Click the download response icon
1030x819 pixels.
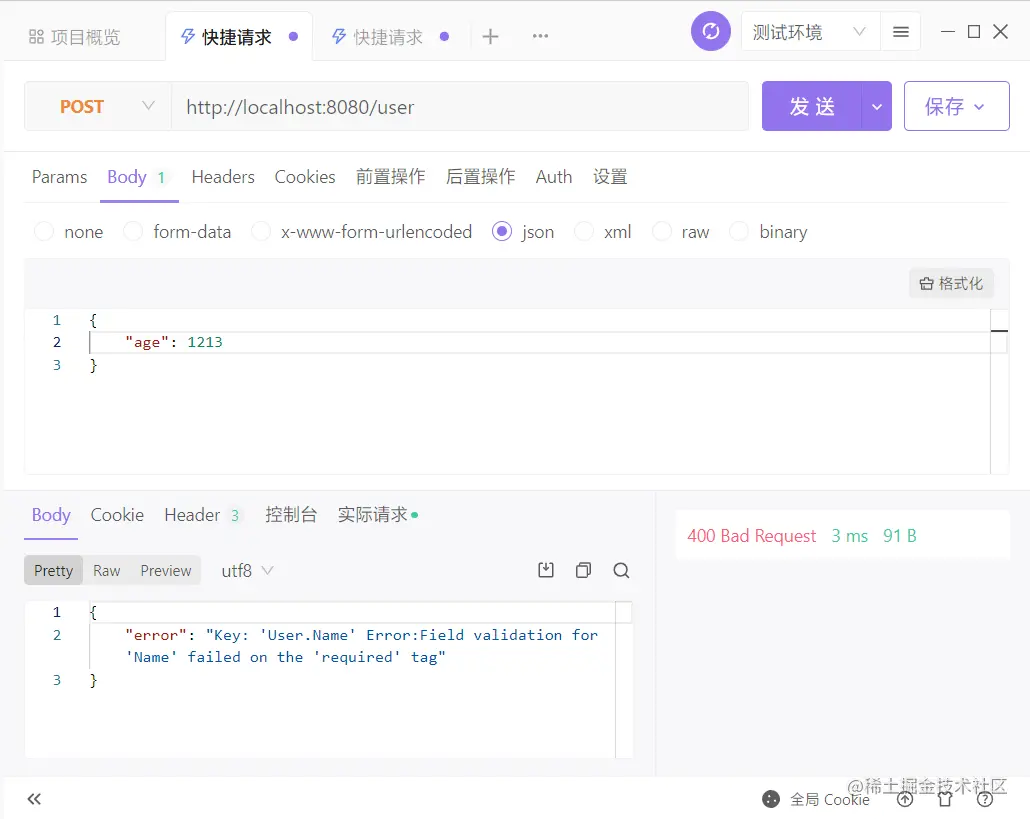coord(546,570)
